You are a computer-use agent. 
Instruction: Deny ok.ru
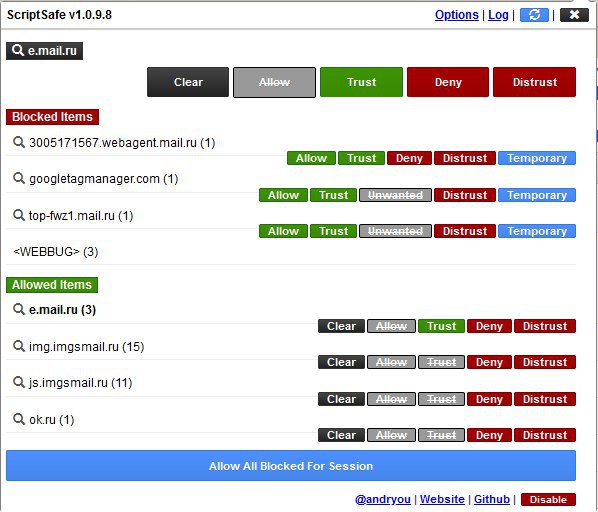(x=489, y=435)
